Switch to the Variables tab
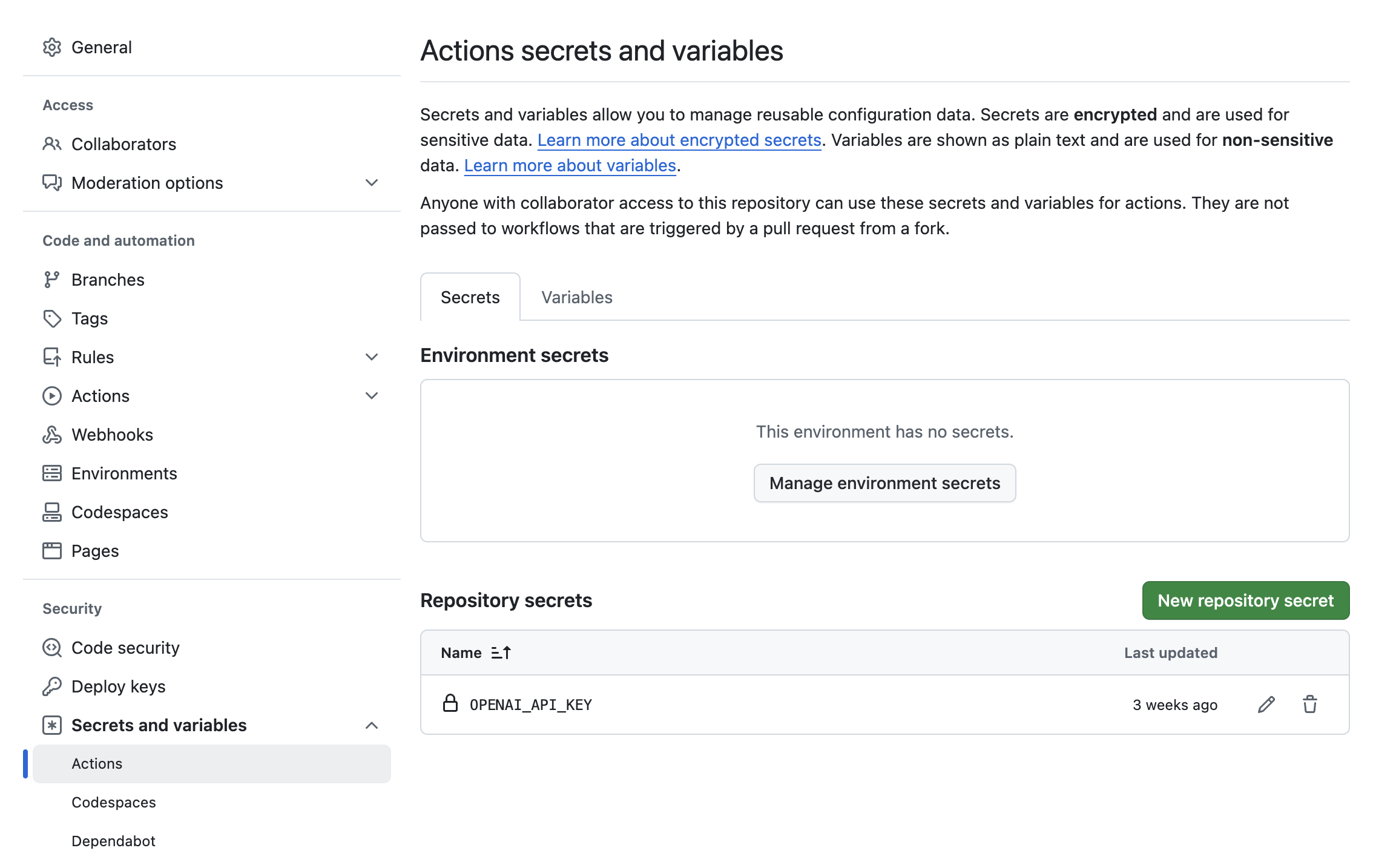The image size is (1396, 868). click(576, 297)
